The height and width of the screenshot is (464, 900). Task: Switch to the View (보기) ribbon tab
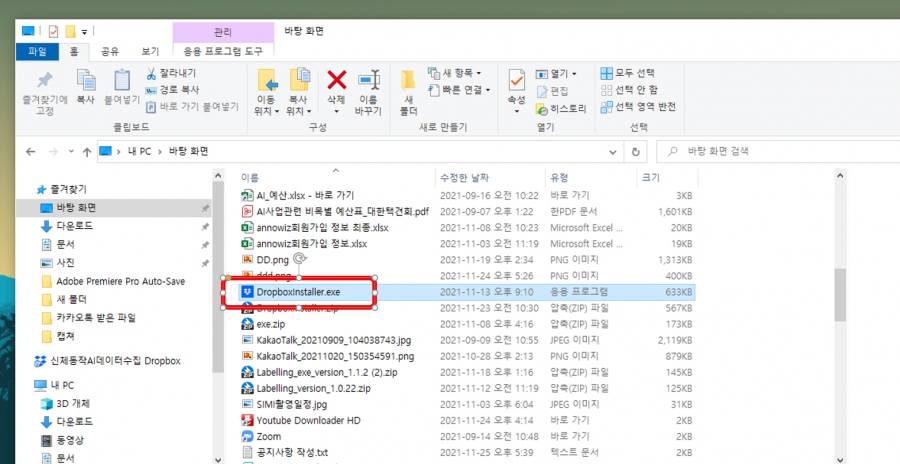(150, 51)
